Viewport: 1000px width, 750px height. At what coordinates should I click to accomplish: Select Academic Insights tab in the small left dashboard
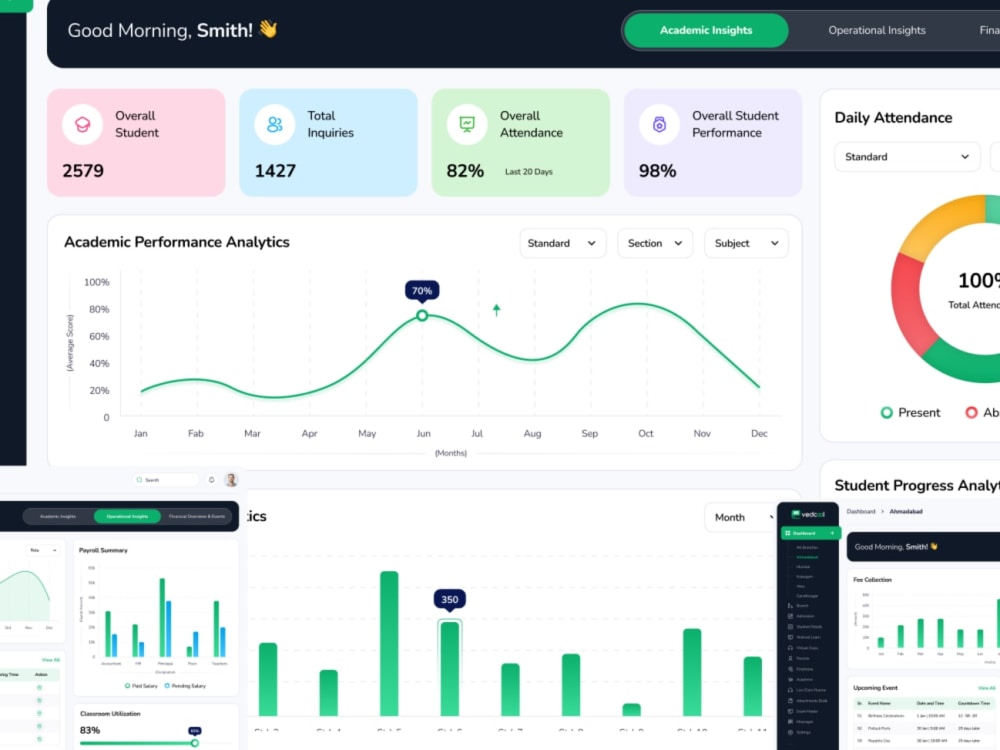pyautogui.click(x=58, y=516)
